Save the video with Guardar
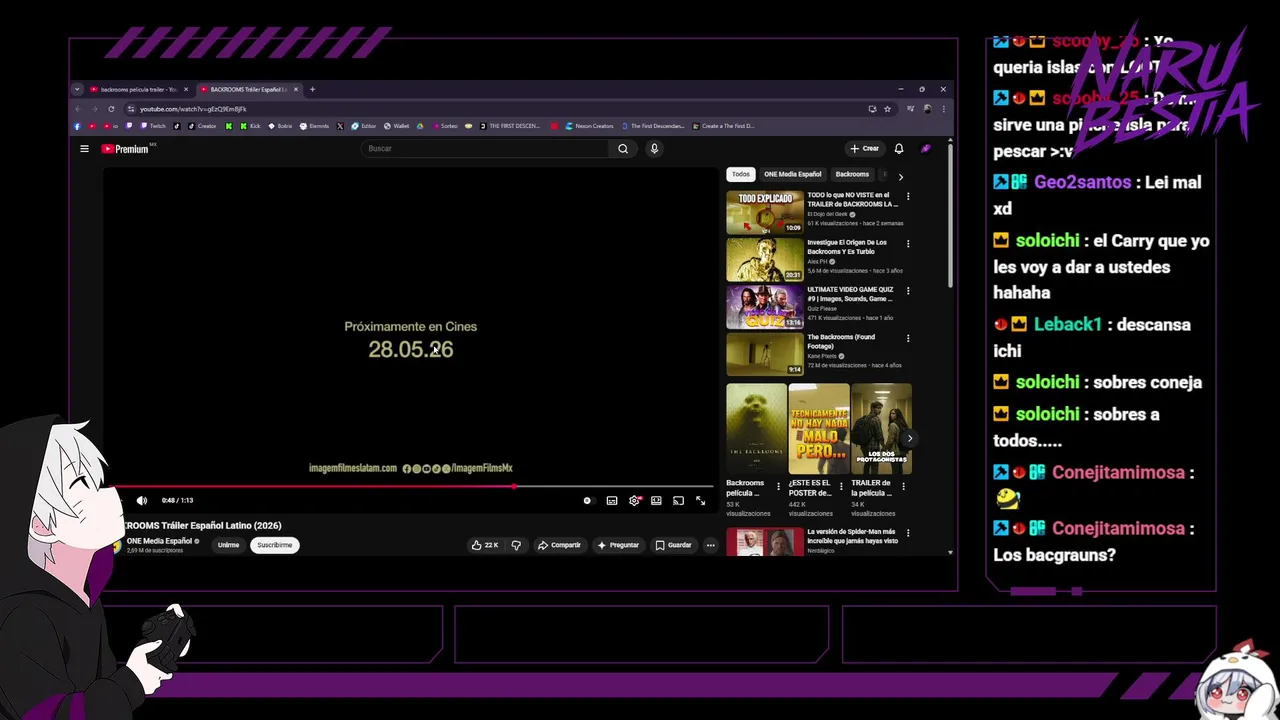This screenshot has height=720, width=1280. click(x=673, y=545)
